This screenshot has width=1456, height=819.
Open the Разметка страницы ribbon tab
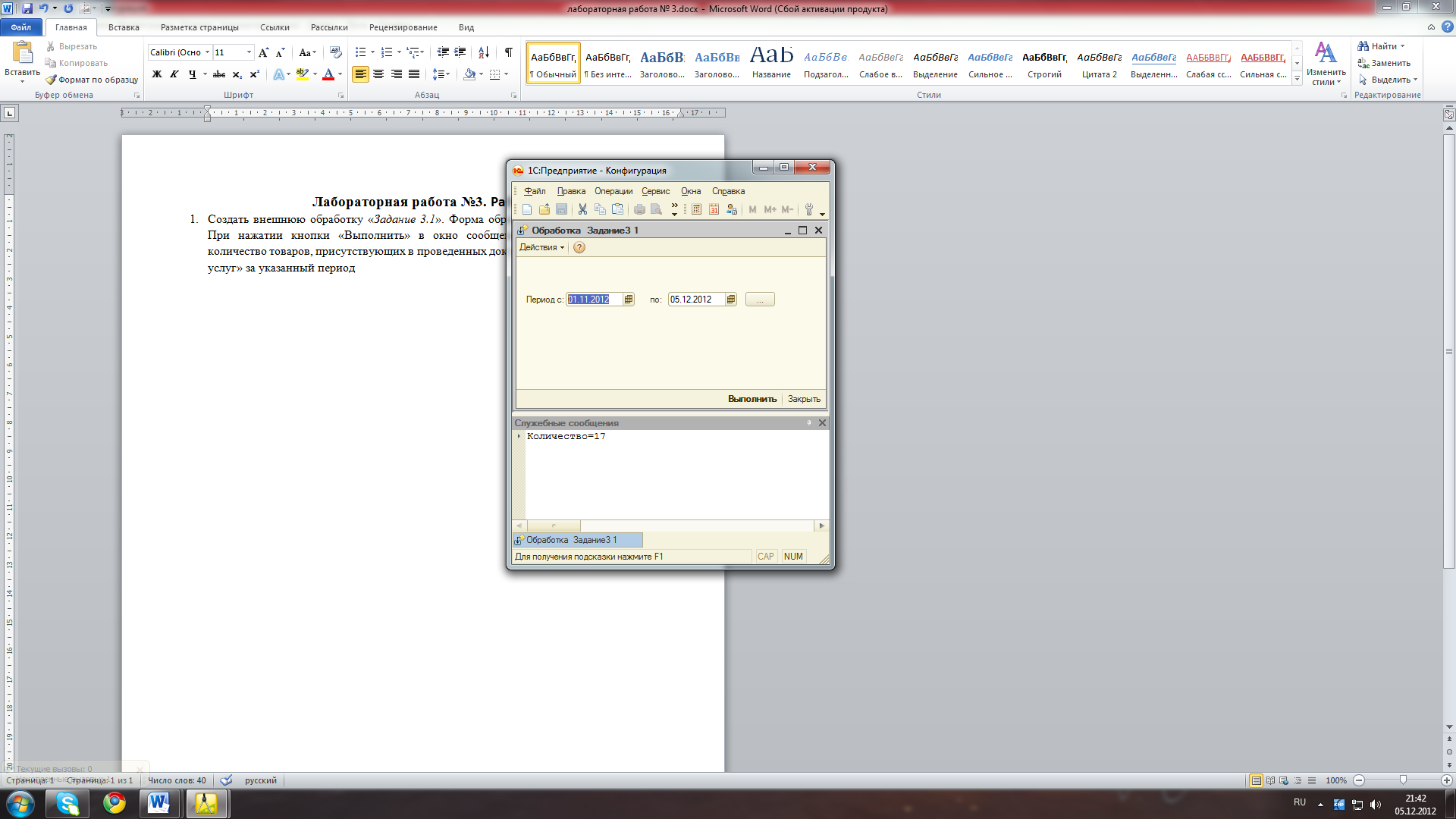click(199, 27)
